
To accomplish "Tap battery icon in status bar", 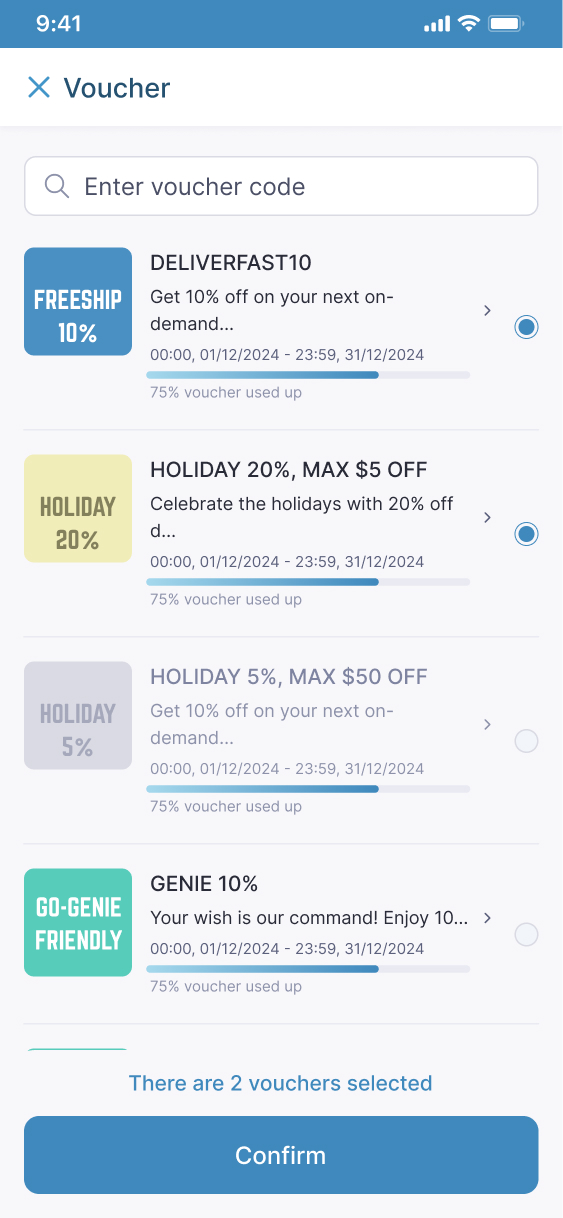I will pos(507,24).
